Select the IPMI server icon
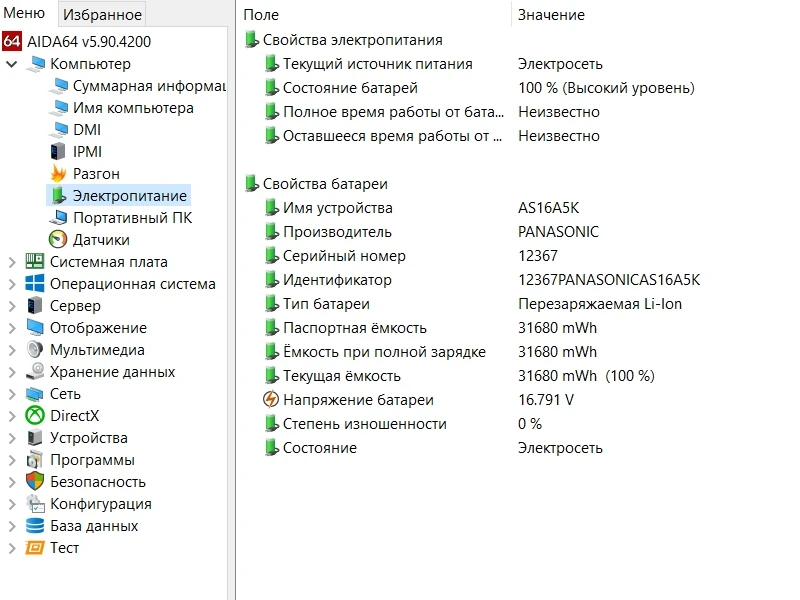Viewport: 800px width, 600px height. [58, 152]
